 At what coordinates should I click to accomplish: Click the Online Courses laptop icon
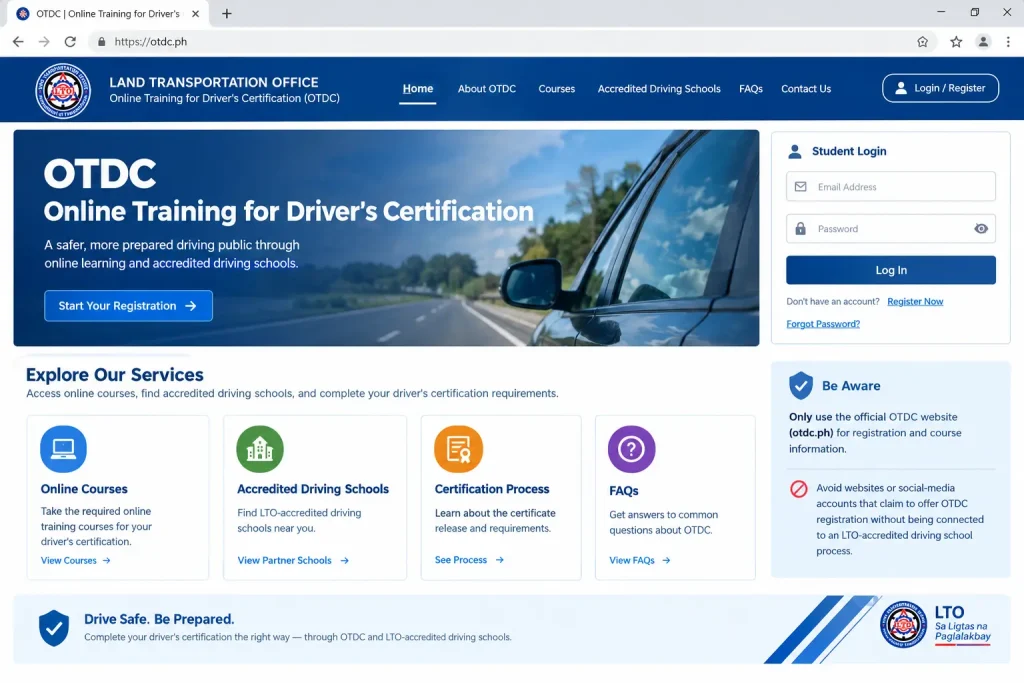coord(63,449)
